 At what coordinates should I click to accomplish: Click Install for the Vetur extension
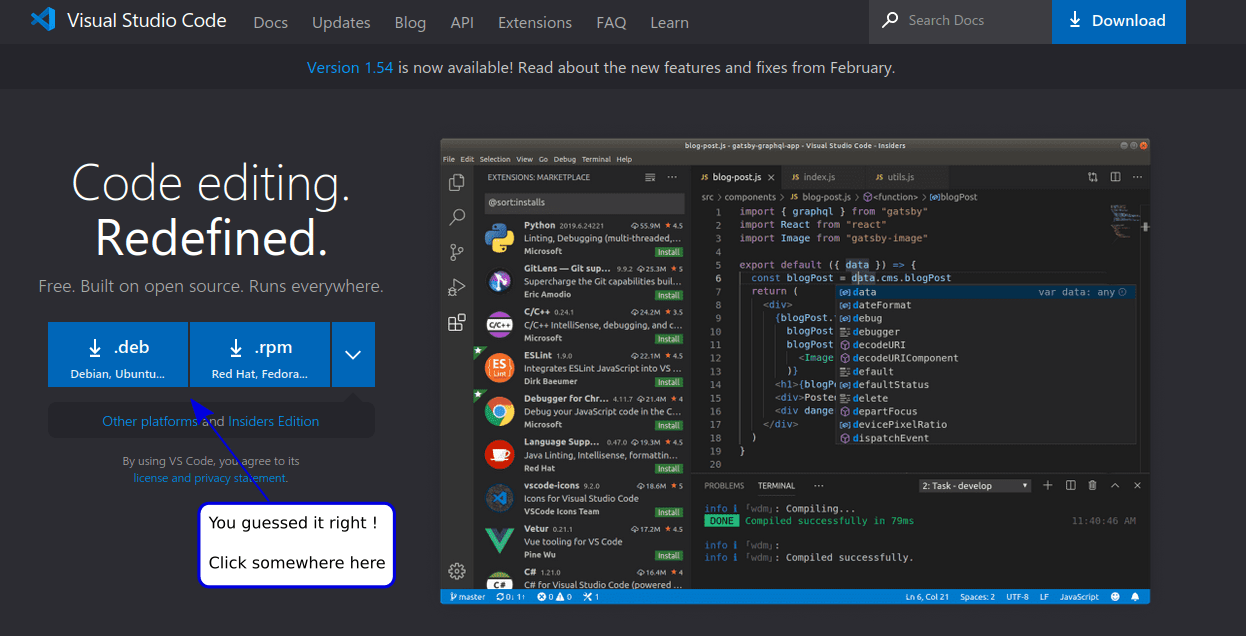[x=669, y=555]
